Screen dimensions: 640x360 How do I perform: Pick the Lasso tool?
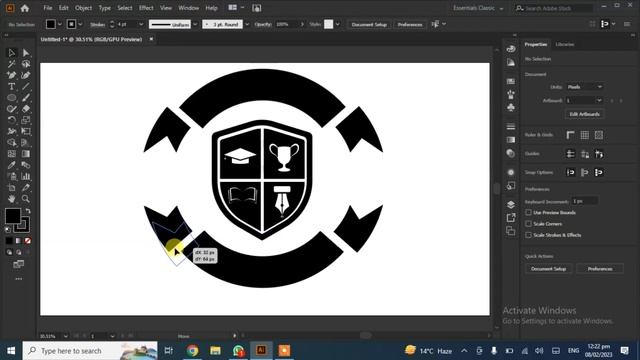coord(26,64)
